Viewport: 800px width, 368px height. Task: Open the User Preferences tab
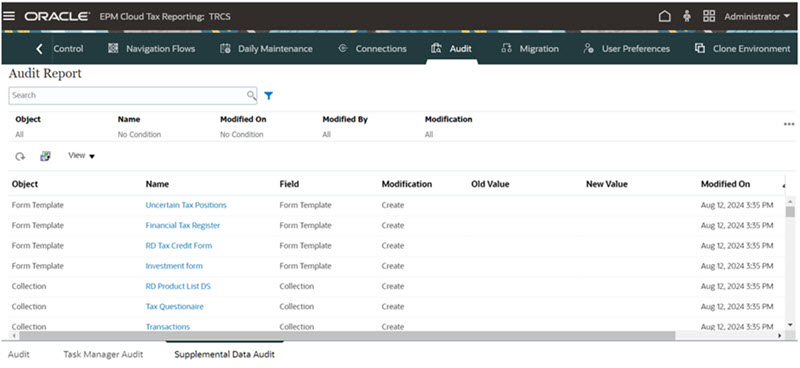point(636,49)
